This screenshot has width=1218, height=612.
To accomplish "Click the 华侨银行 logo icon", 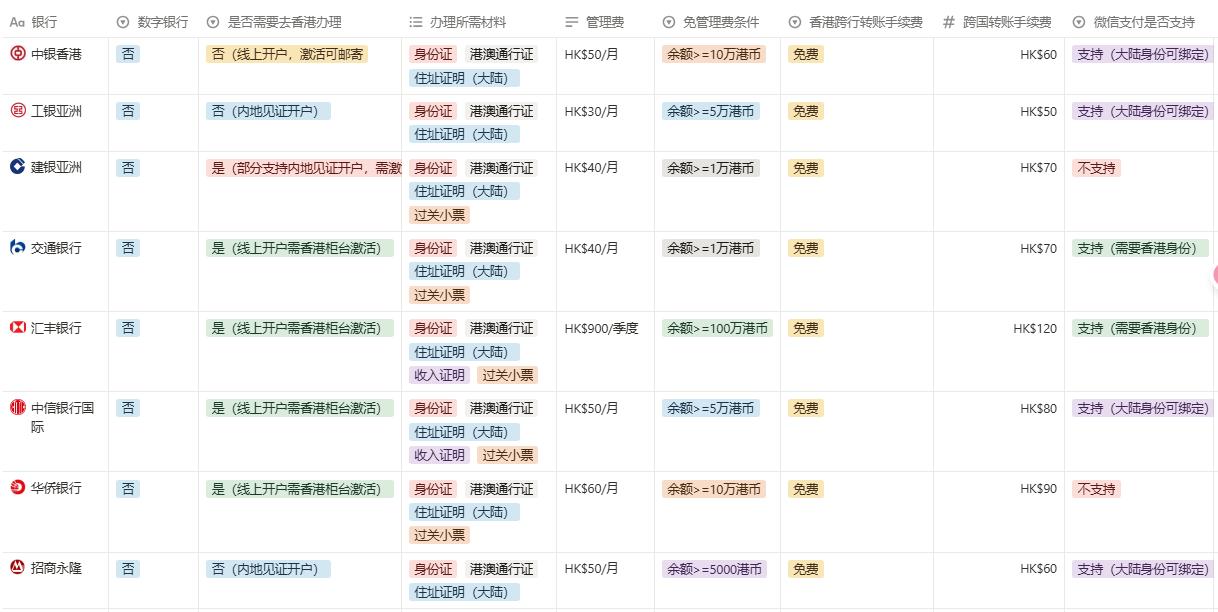I will point(17,488).
